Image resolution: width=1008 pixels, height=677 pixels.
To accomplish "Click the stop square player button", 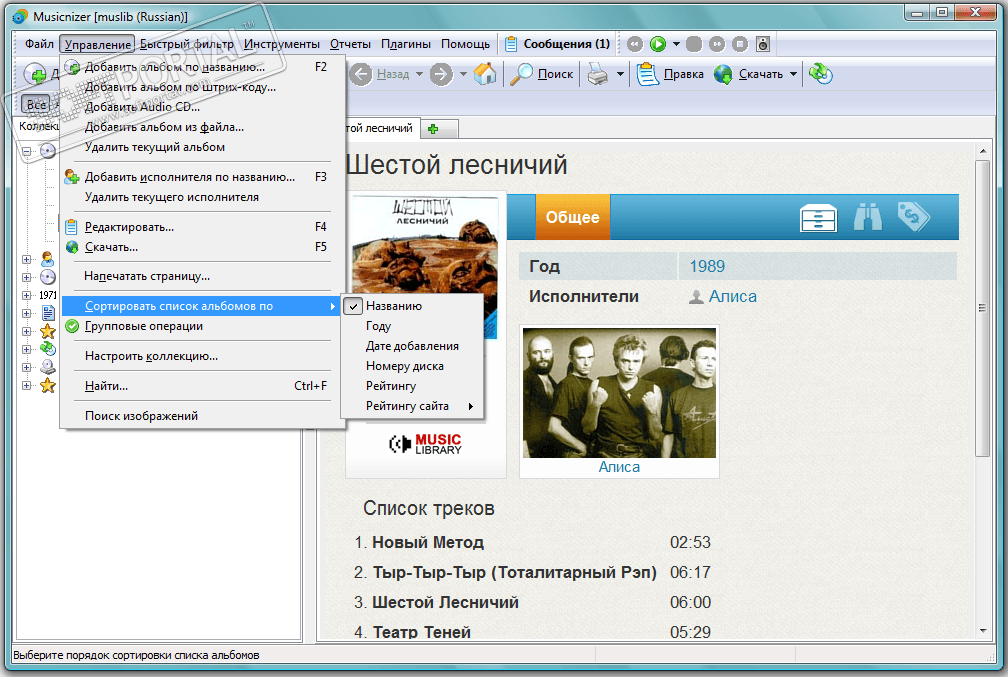I will tap(740, 44).
